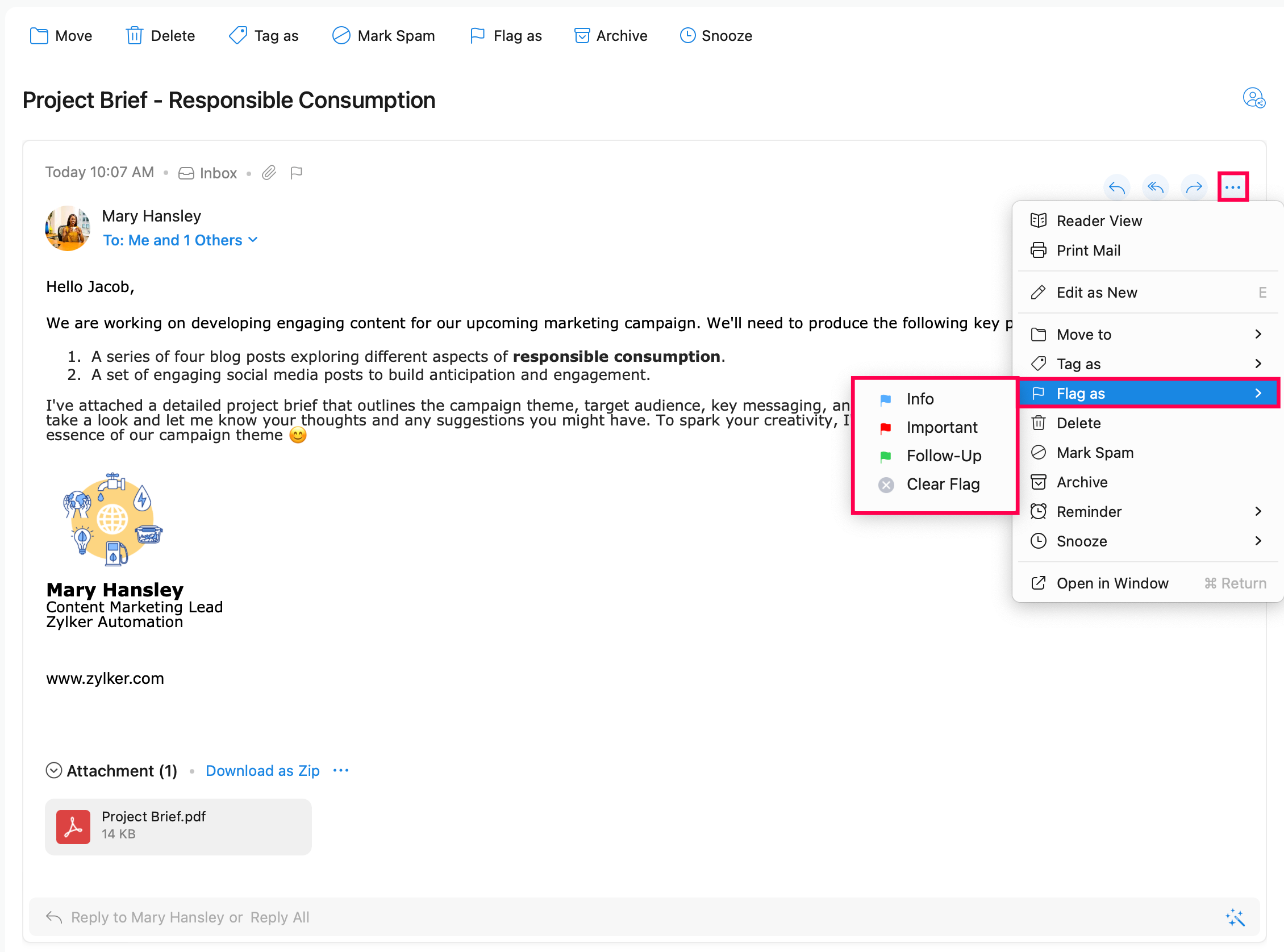The height and width of the screenshot is (952, 1284).
Task: Toggle the flag outline next to Inbox
Action: [x=296, y=173]
